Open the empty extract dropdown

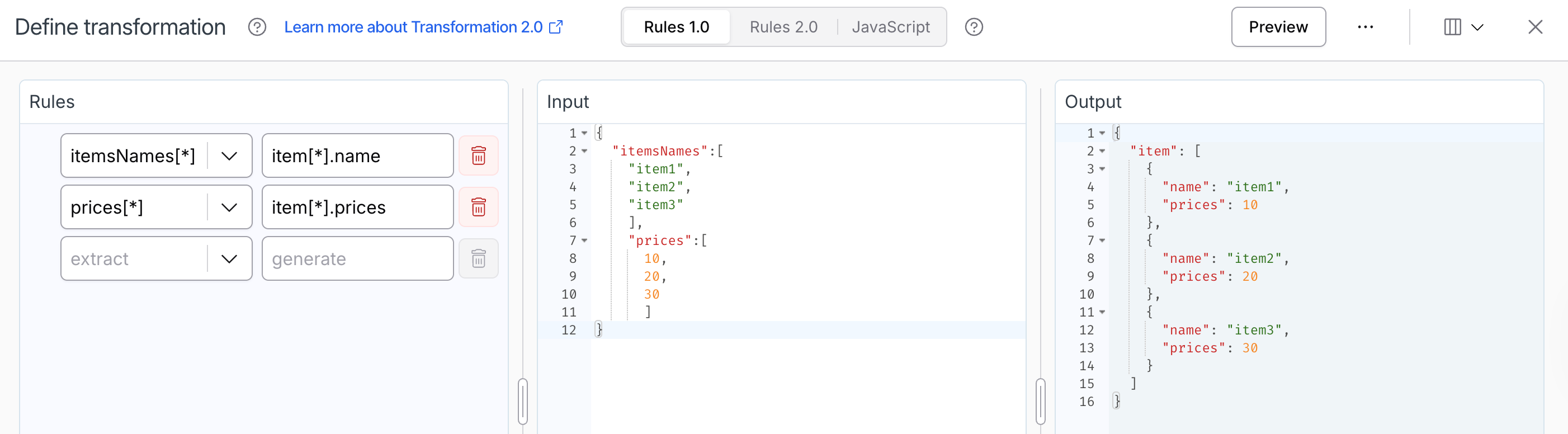coord(229,259)
